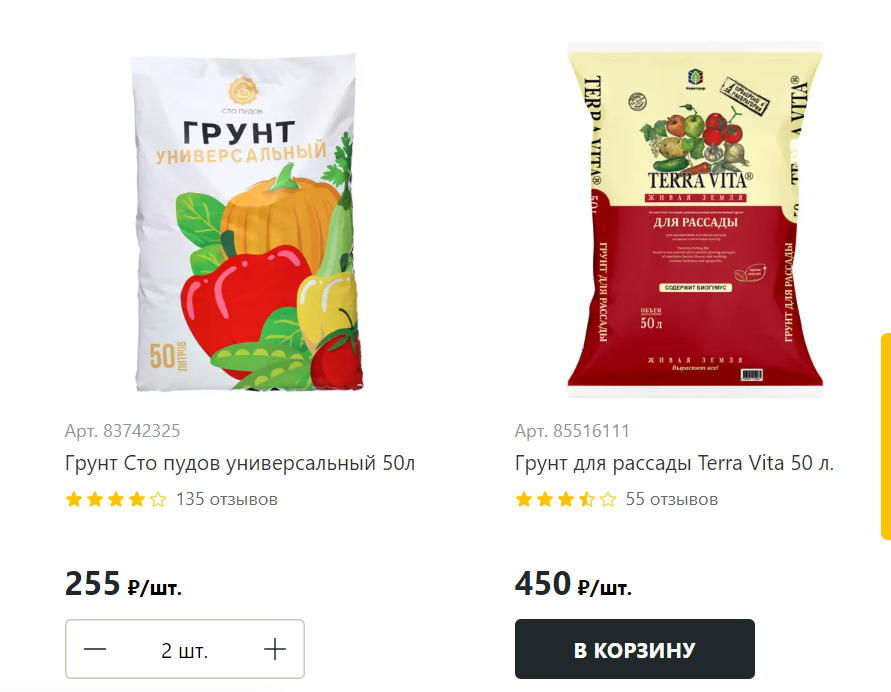This screenshot has height=692, width=891.
Task: Open the Terra Vita soil product image
Action: click(x=696, y=220)
